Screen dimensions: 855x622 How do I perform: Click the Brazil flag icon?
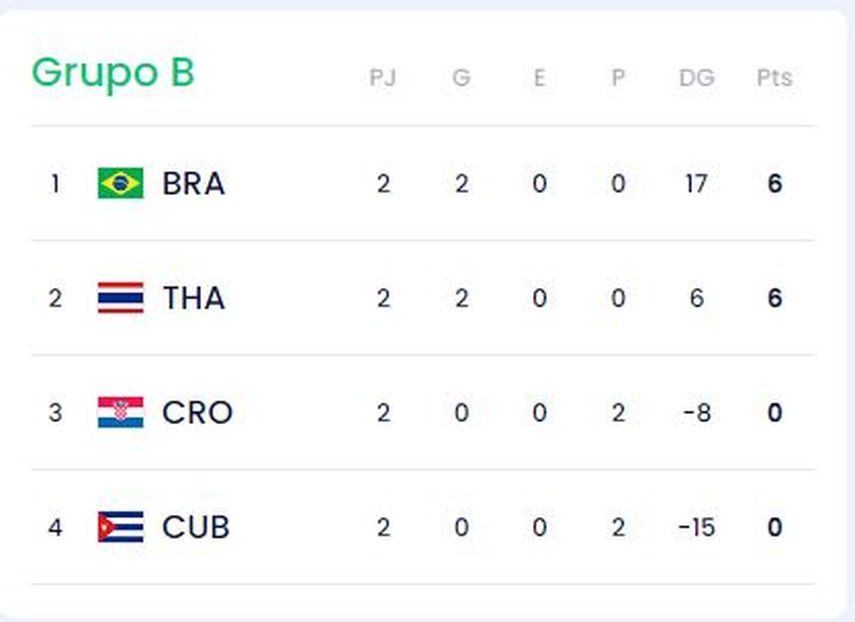[x=120, y=183]
